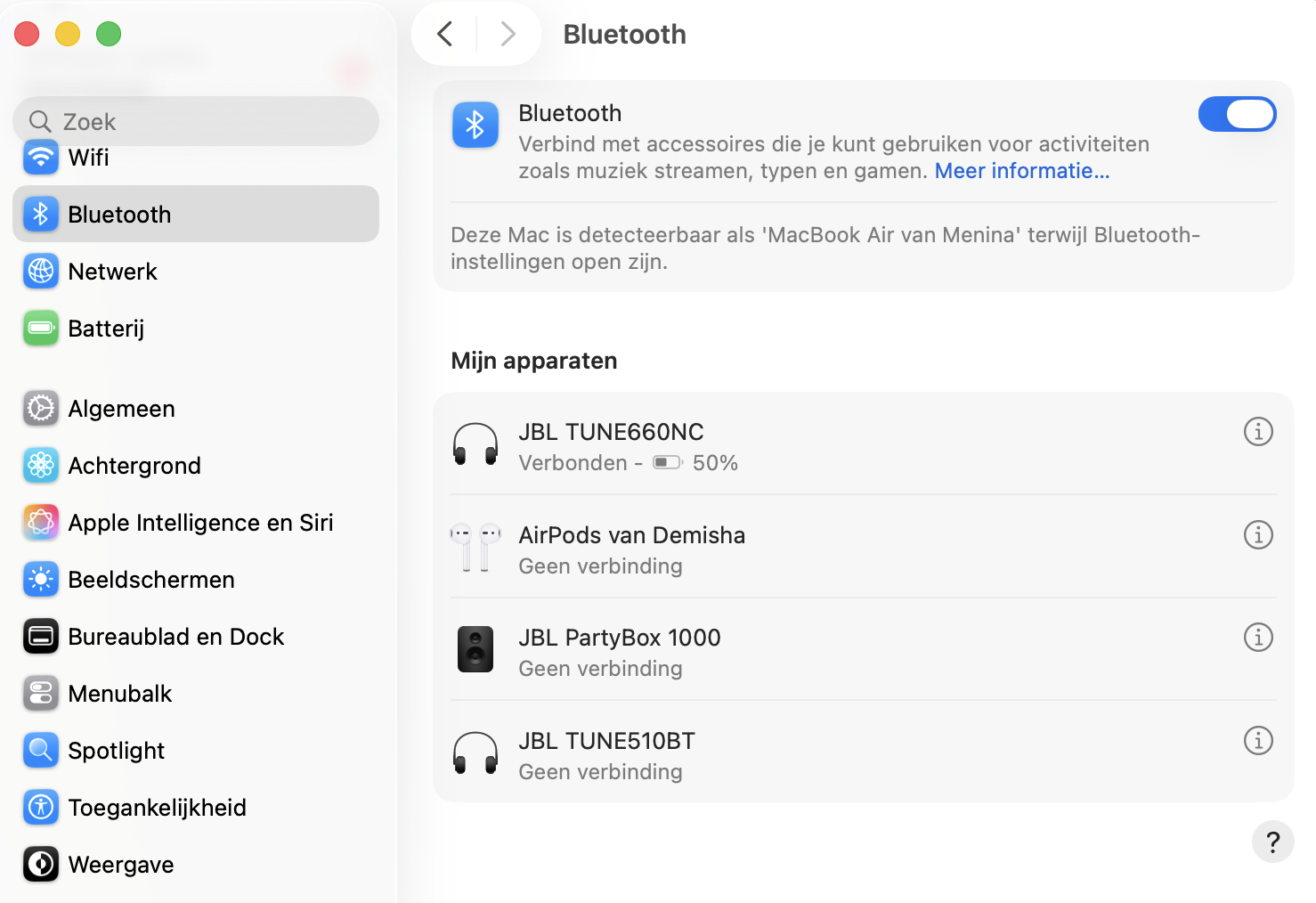This screenshot has width=1316, height=903.
Task: Open Toegankelijkheid via its icon
Action: click(x=40, y=807)
